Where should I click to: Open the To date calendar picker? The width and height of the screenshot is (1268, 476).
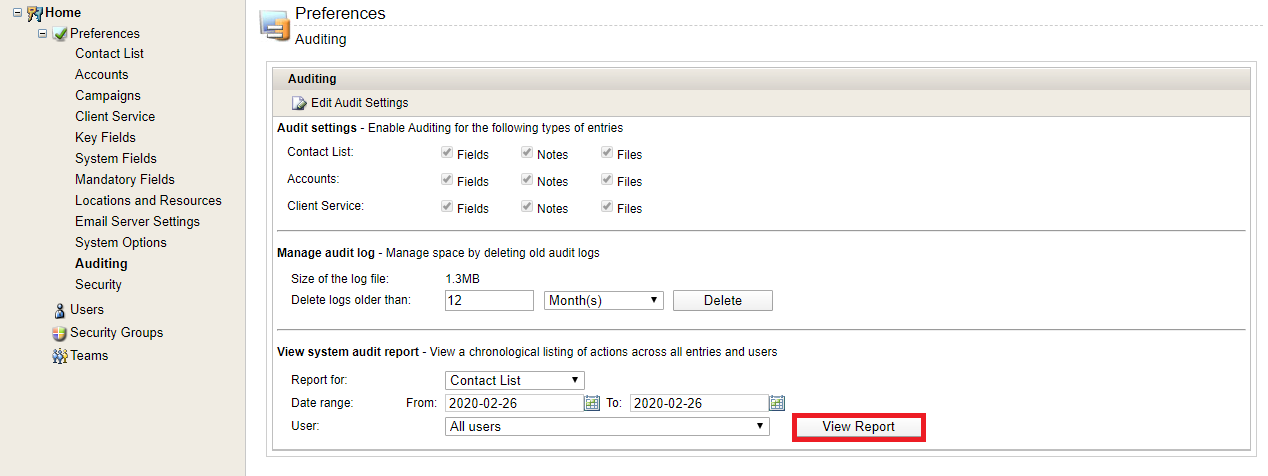777,403
